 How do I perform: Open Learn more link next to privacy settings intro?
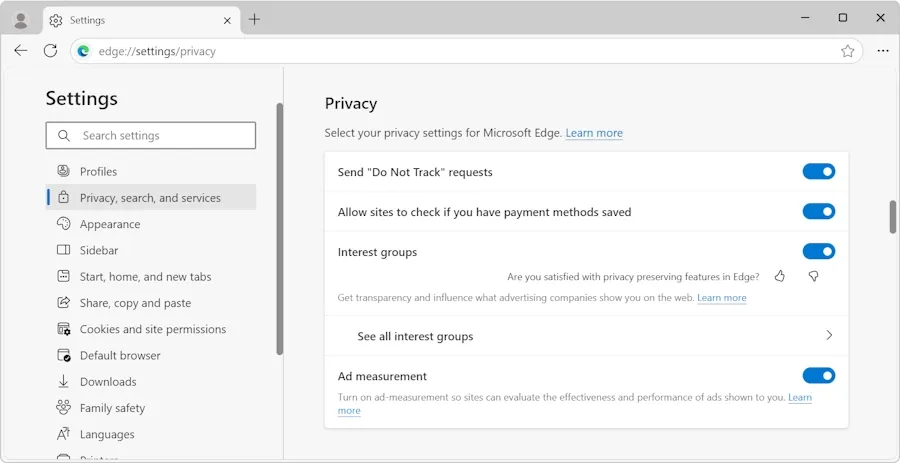pyautogui.click(x=593, y=133)
